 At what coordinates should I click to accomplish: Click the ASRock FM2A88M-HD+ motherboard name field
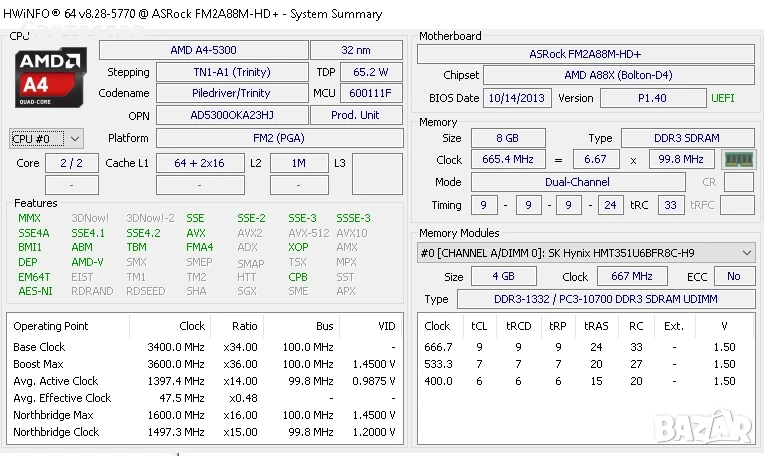coord(585,54)
